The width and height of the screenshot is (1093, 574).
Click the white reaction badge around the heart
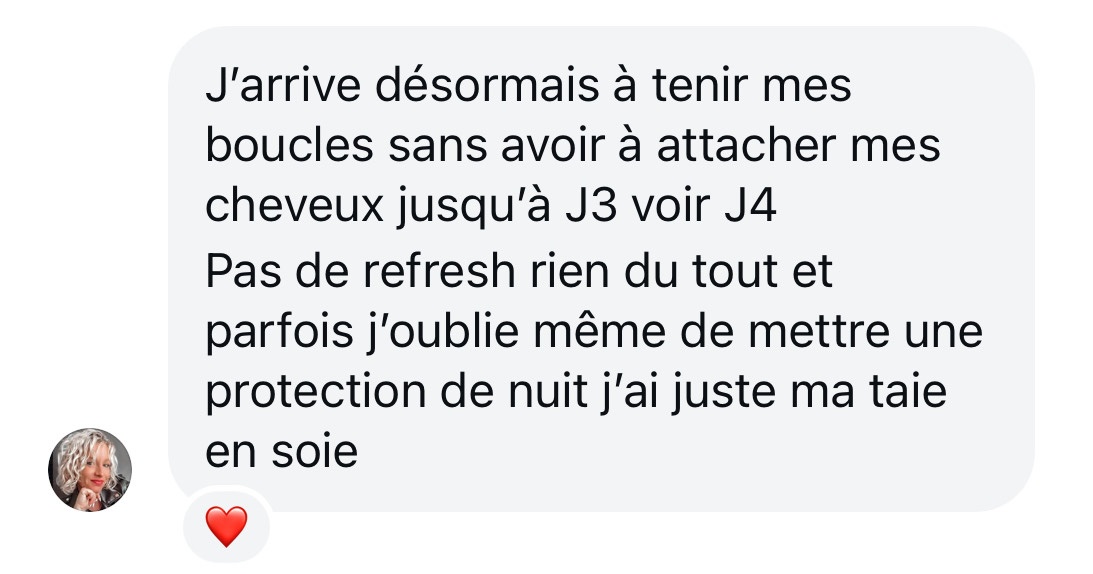[x=227, y=526]
